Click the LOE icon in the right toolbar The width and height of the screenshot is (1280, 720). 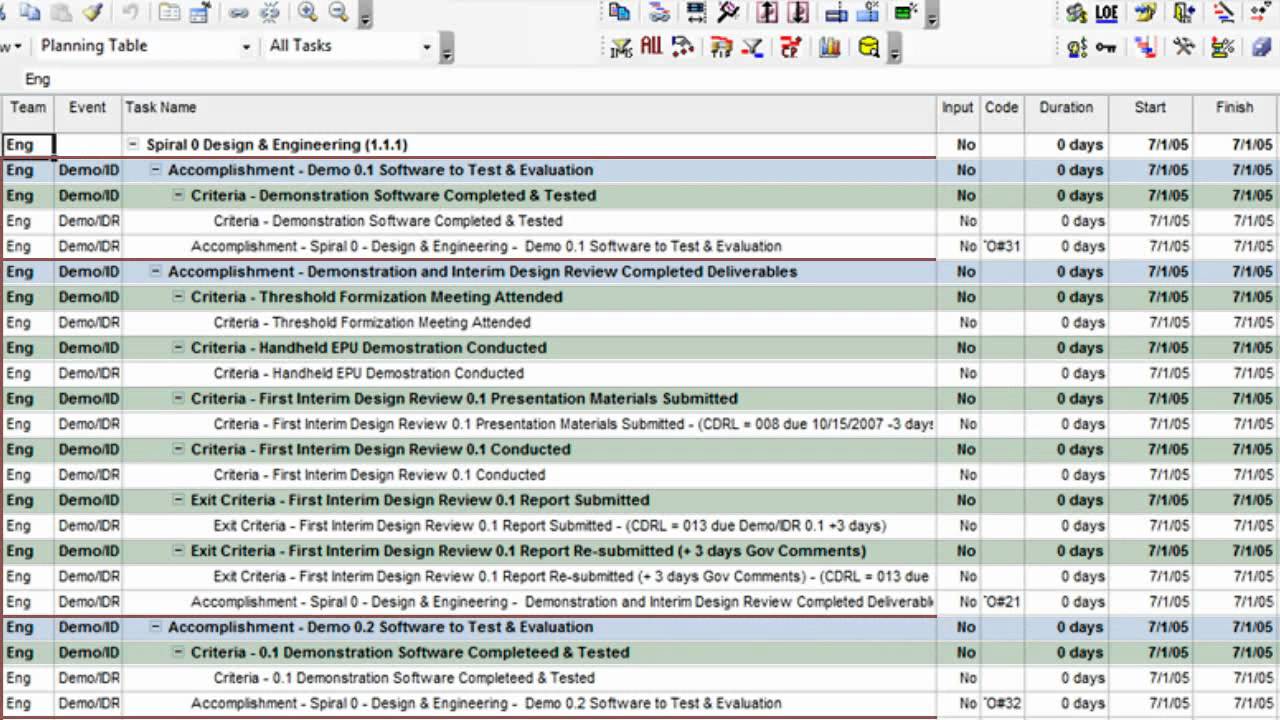click(1106, 12)
